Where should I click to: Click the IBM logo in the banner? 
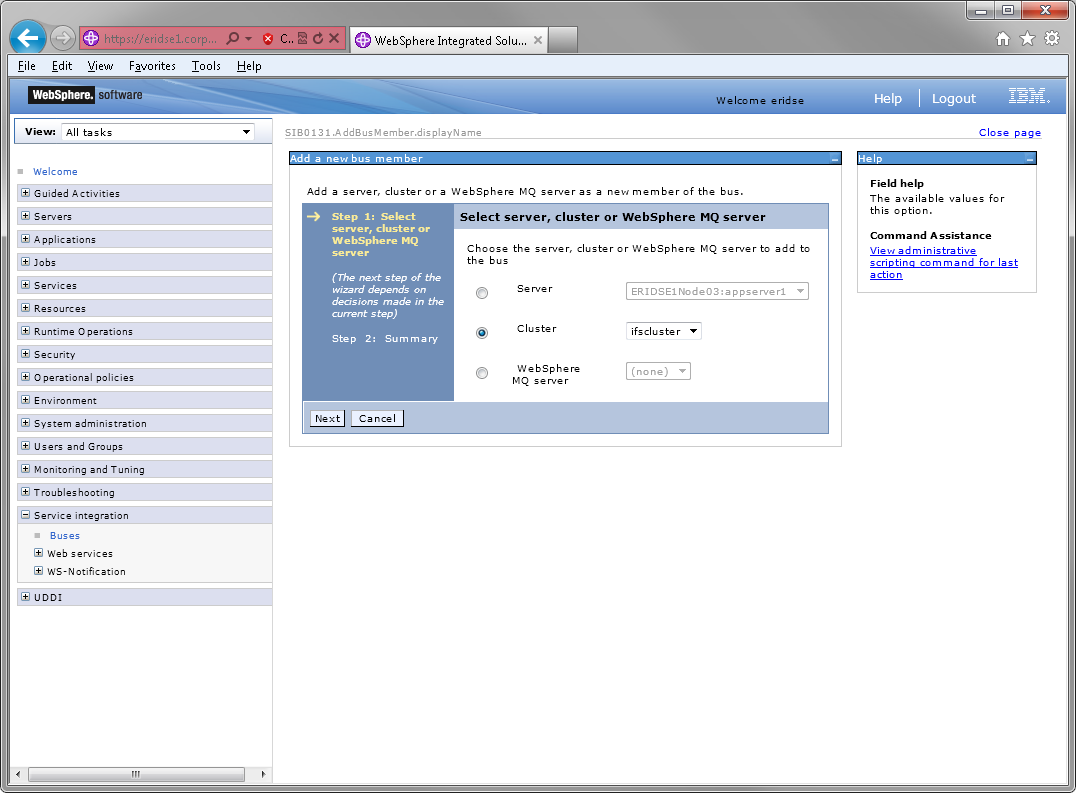(x=1029, y=96)
